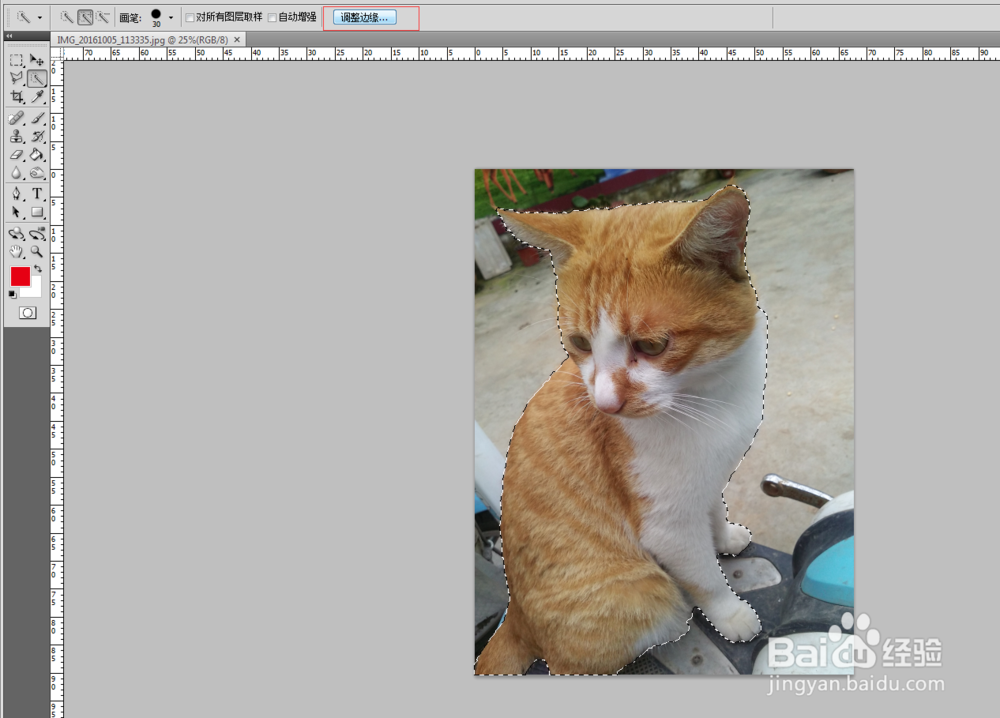Image resolution: width=1000 pixels, height=718 pixels.
Task: Select the Move tool
Action: click(37, 60)
